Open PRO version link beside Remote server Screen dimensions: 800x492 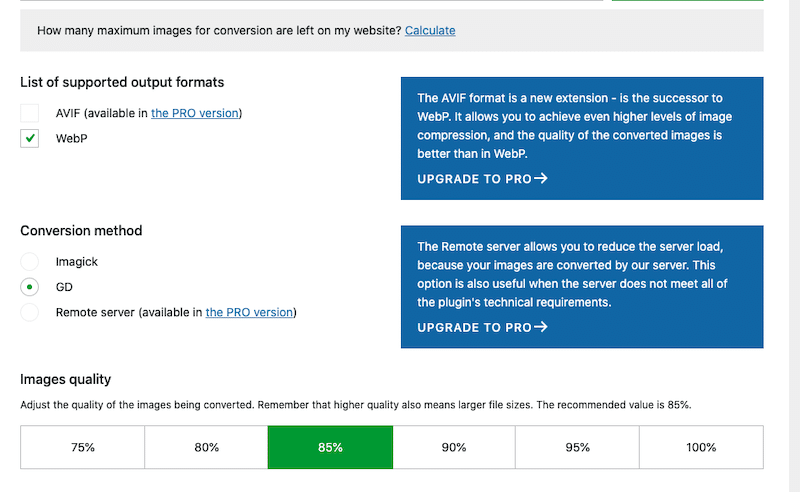pyautogui.click(x=249, y=312)
